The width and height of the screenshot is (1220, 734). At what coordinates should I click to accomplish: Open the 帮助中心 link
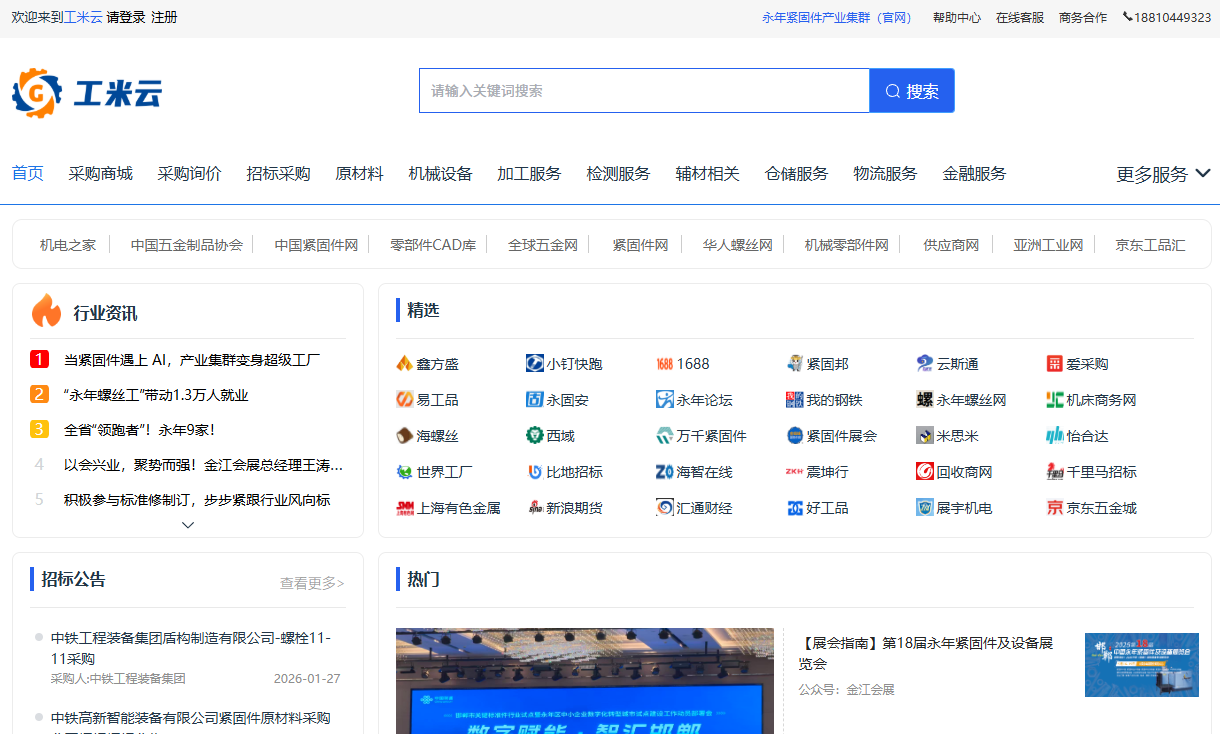click(956, 18)
